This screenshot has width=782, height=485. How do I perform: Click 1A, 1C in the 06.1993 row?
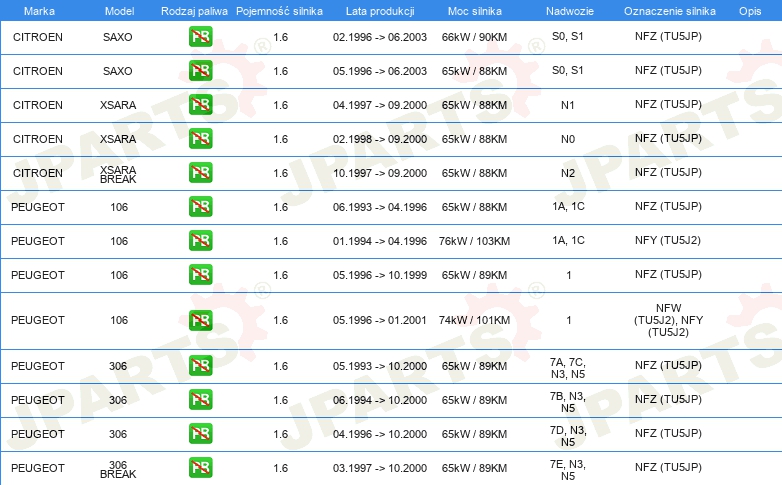(568, 206)
